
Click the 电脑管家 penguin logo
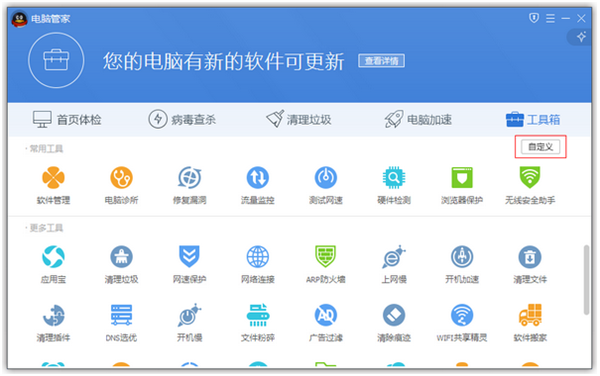coord(19,19)
